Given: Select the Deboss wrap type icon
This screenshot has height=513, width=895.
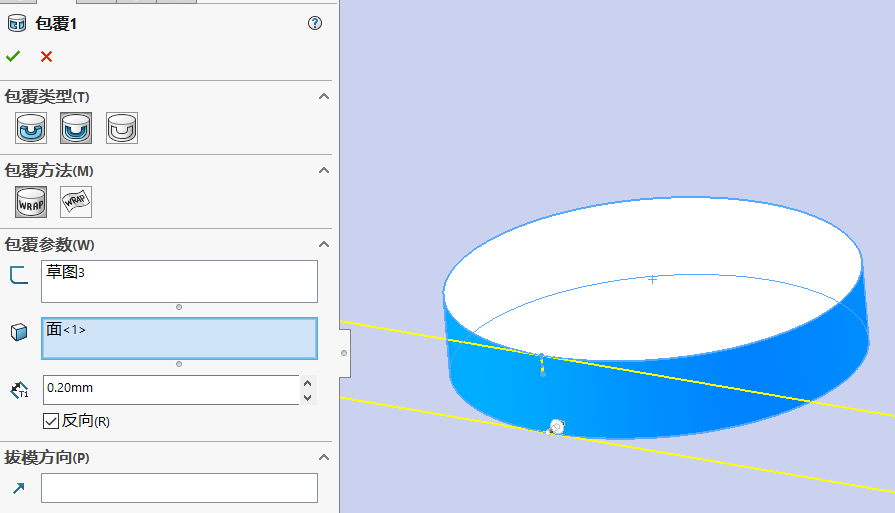Looking at the screenshot, I should coord(76,128).
